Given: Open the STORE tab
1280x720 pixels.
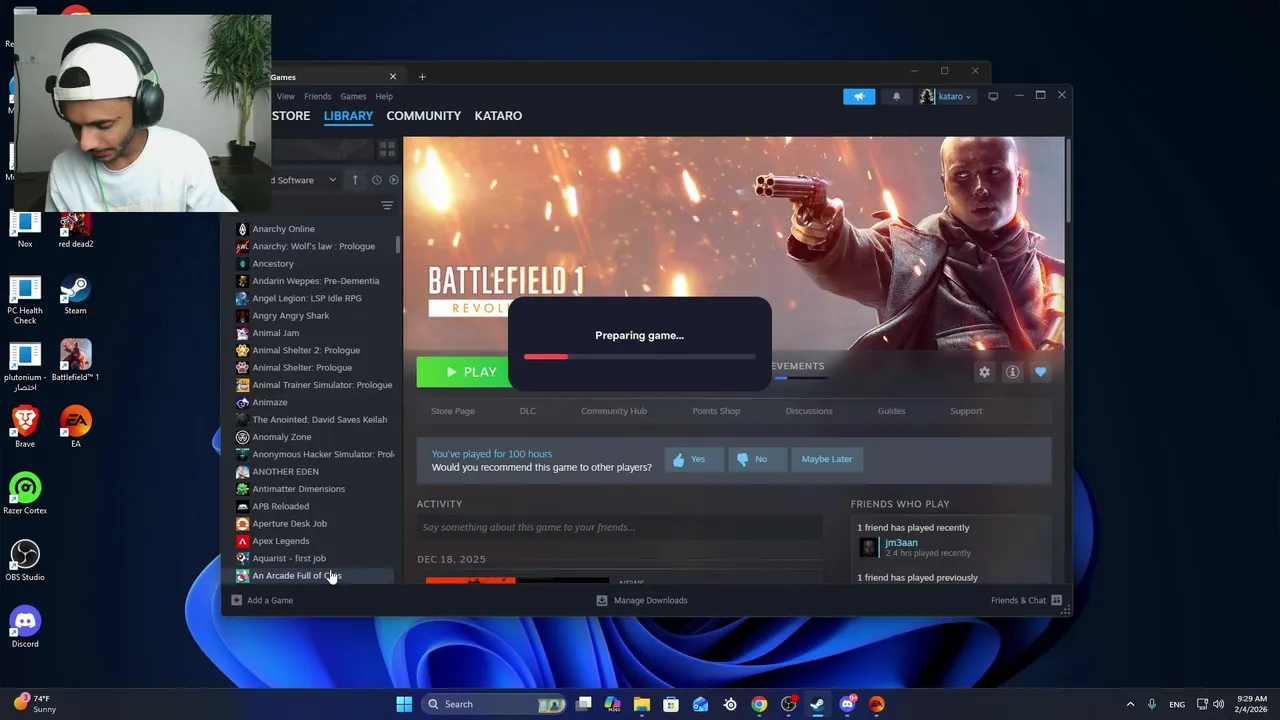Looking at the screenshot, I should (291, 116).
